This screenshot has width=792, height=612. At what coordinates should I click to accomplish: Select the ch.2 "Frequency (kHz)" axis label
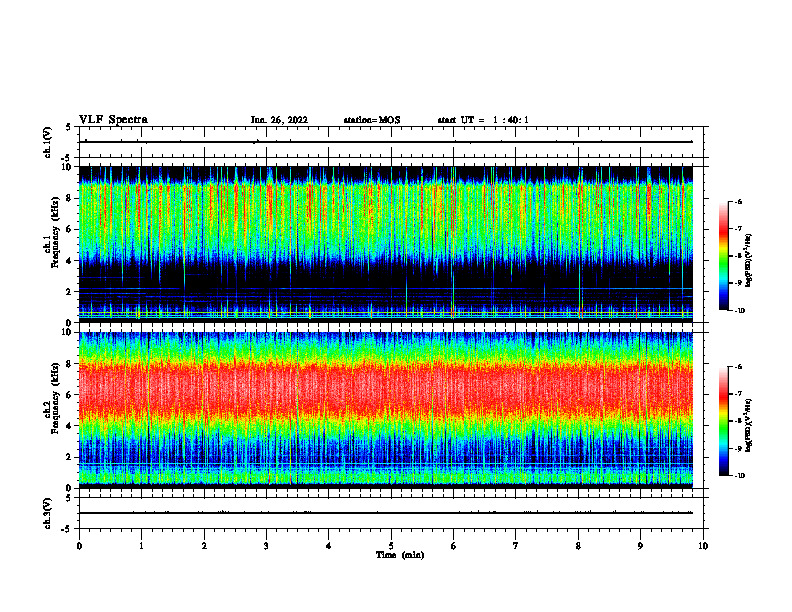click(55, 398)
